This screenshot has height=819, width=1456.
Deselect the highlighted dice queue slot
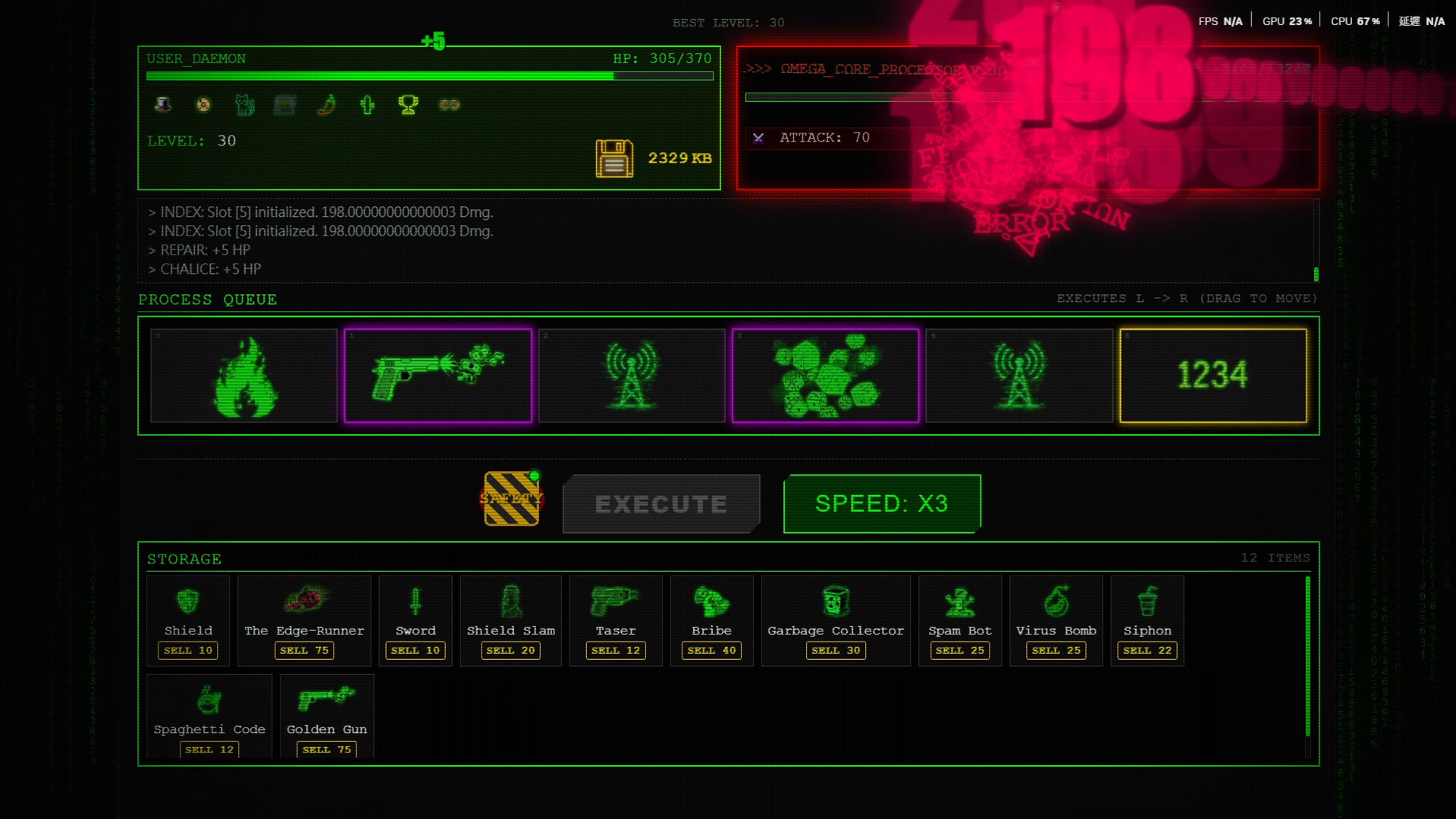point(826,375)
